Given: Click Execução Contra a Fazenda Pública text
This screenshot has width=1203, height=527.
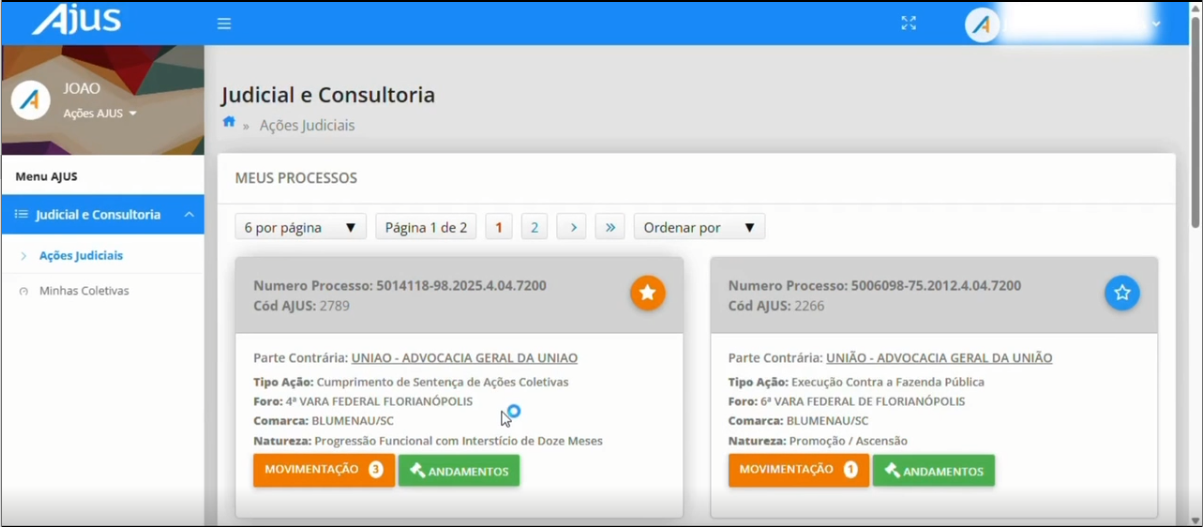Looking at the screenshot, I should 888,382.
